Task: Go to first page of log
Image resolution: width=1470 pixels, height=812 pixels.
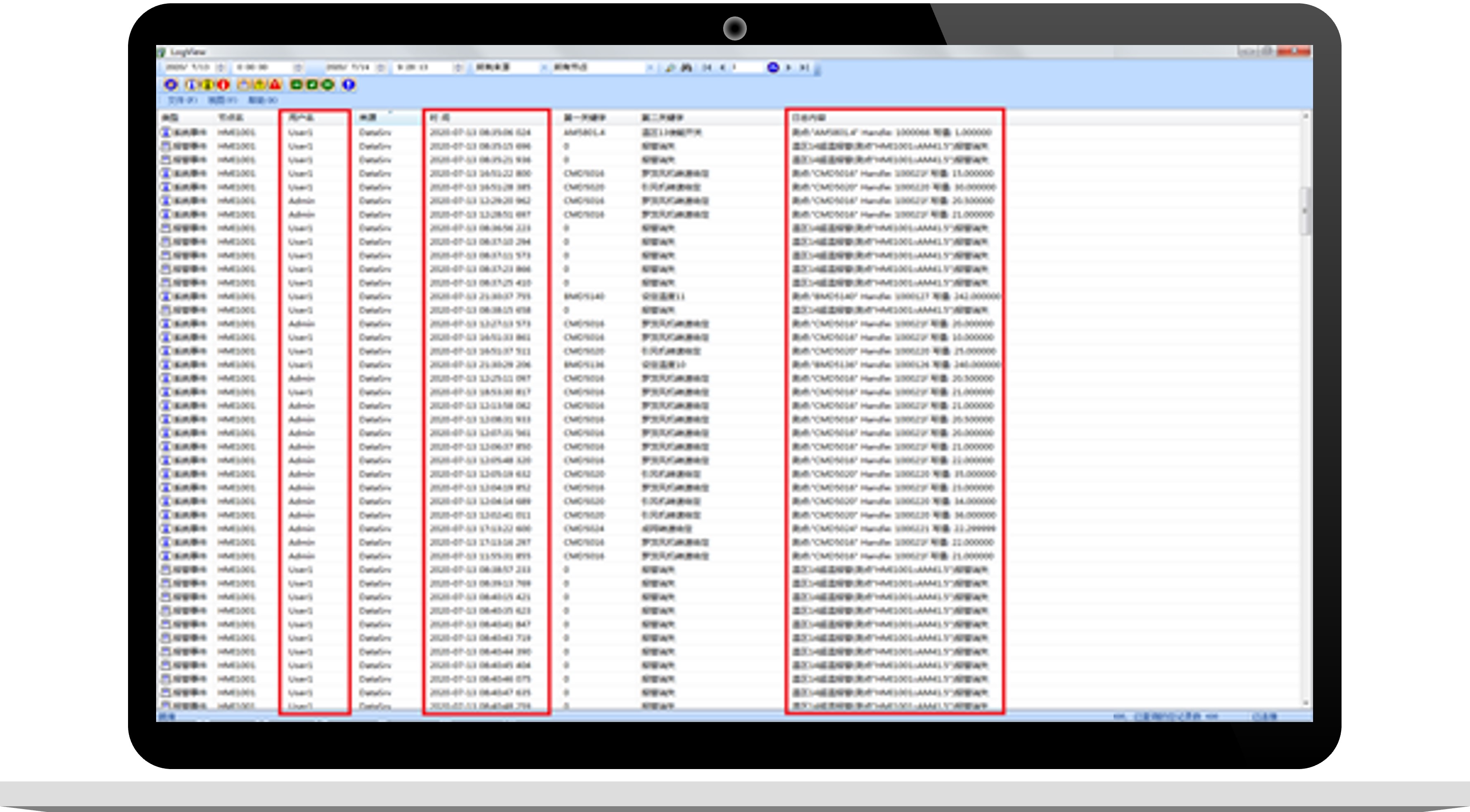Action: pyautogui.click(x=706, y=67)
